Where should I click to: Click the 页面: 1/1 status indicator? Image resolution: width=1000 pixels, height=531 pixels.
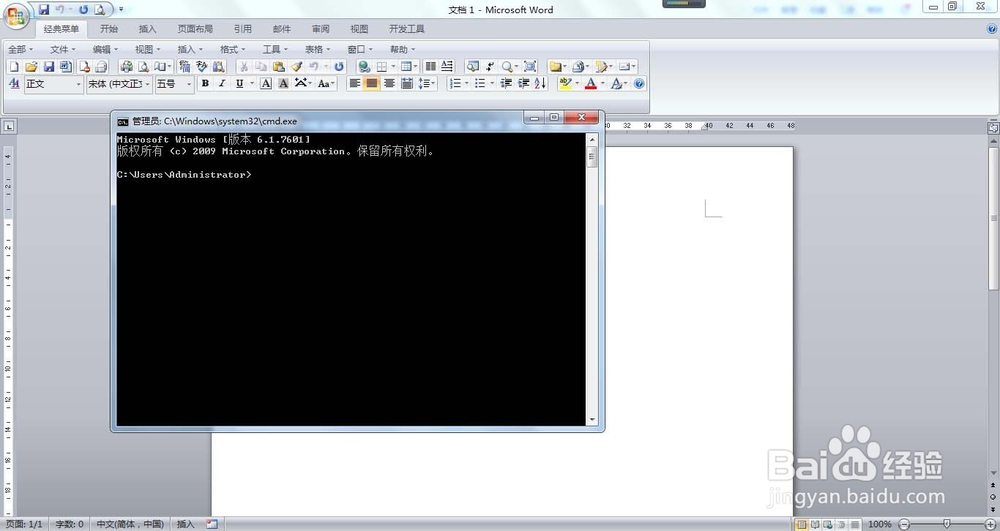click(x=23, y=524)
